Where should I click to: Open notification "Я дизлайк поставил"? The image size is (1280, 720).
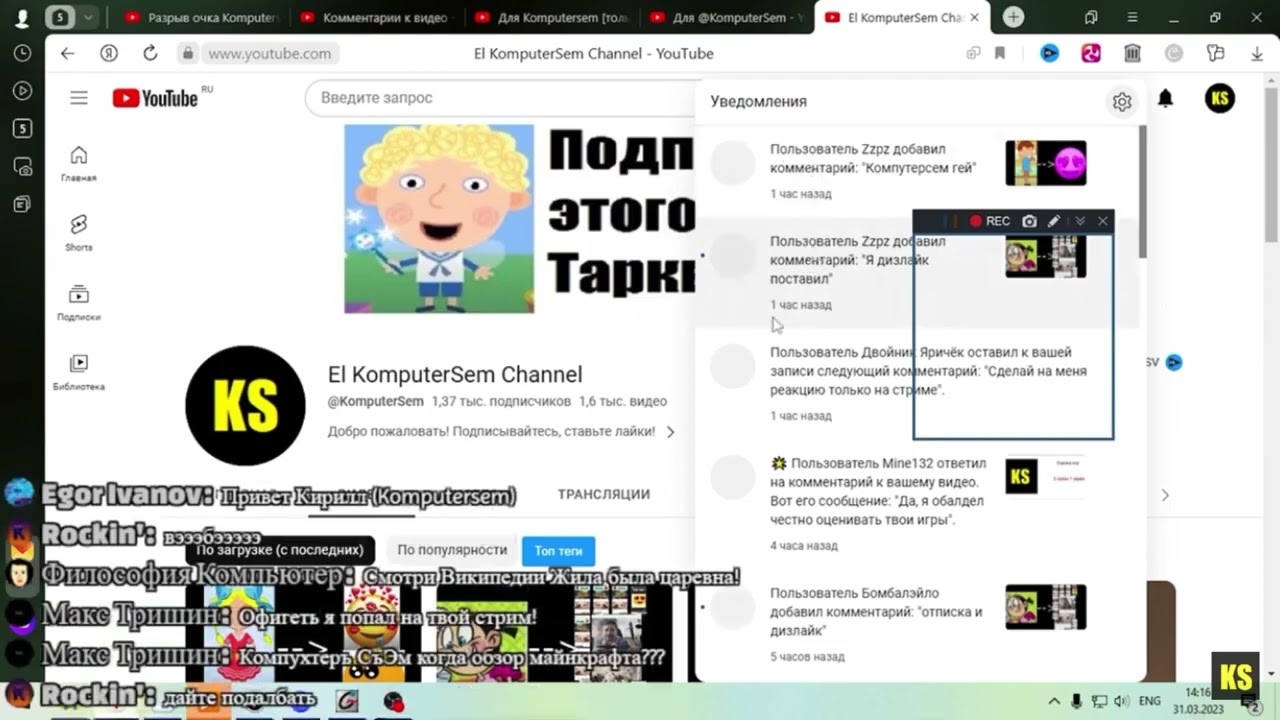click(x=918, y=272)
